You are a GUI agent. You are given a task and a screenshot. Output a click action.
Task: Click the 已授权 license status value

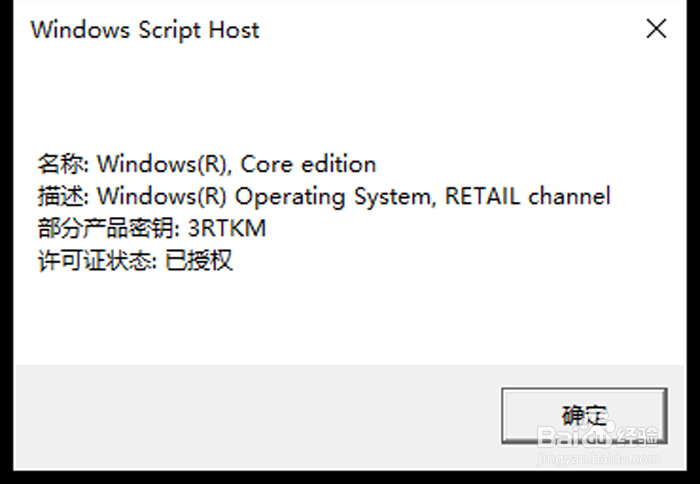[x=198, y=262]
